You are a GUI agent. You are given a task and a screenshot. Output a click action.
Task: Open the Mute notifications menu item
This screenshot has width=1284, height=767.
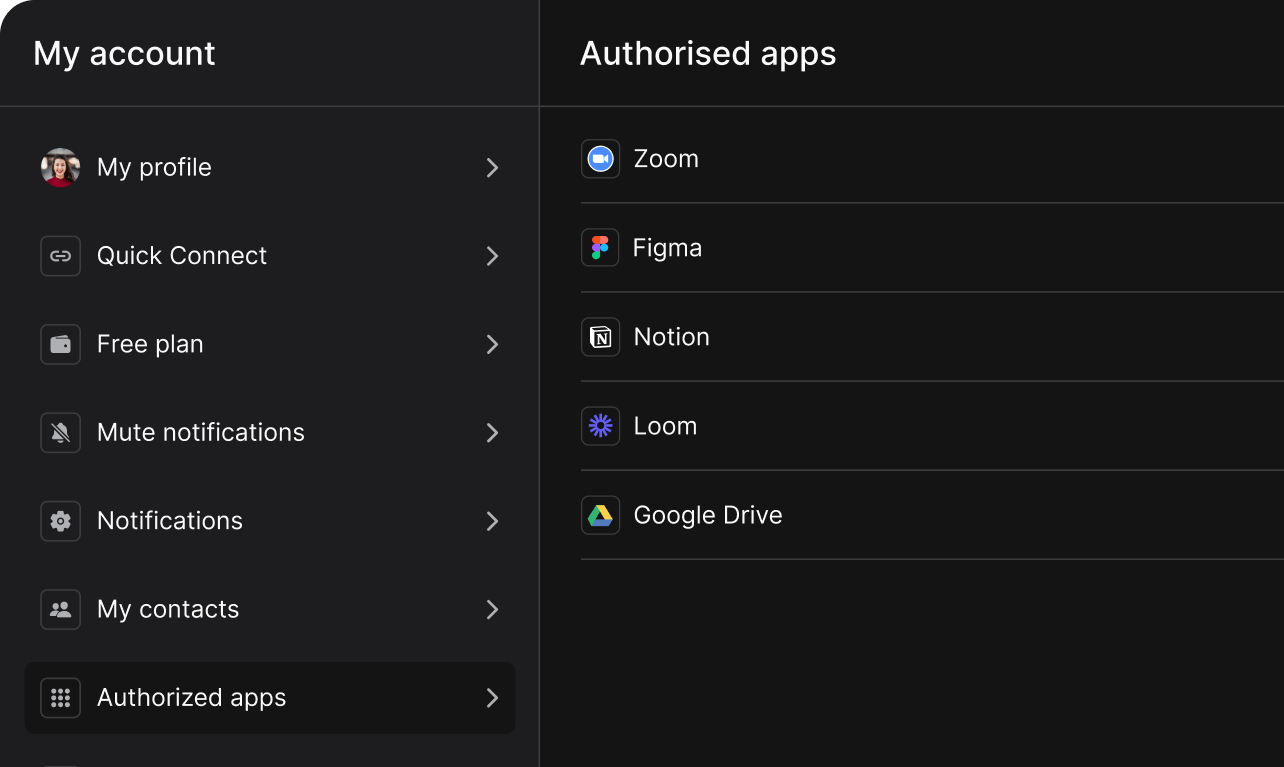coord(200,433)
